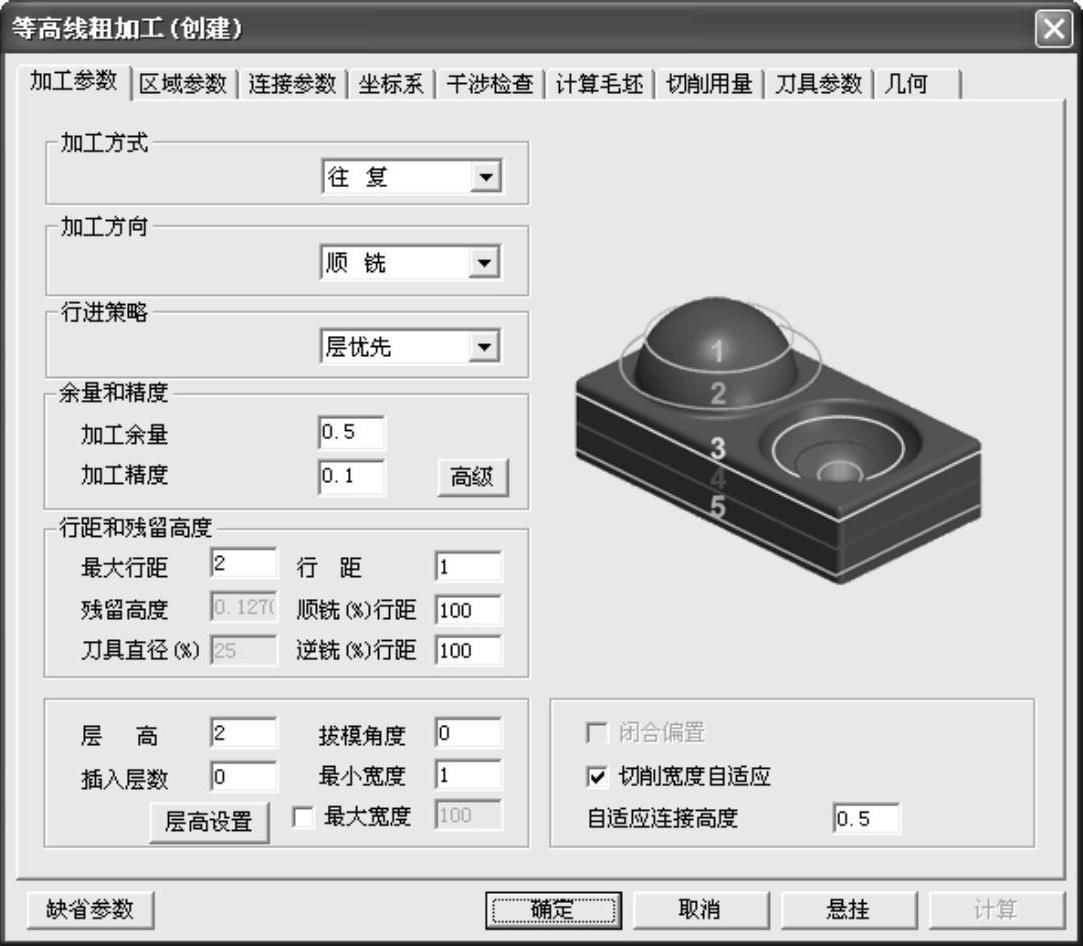1083x946 pixels.
Task: Click the 高级 button for precision
Action: pos(473,477)
